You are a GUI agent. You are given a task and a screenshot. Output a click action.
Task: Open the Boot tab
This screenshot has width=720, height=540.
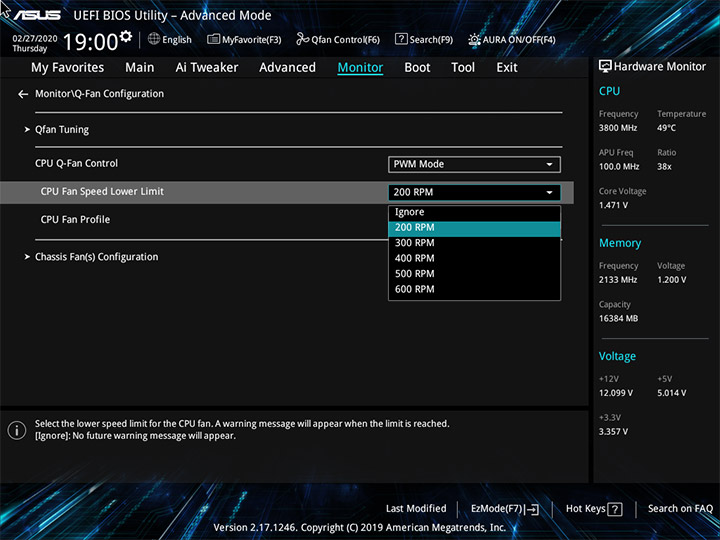pos(417,68)
